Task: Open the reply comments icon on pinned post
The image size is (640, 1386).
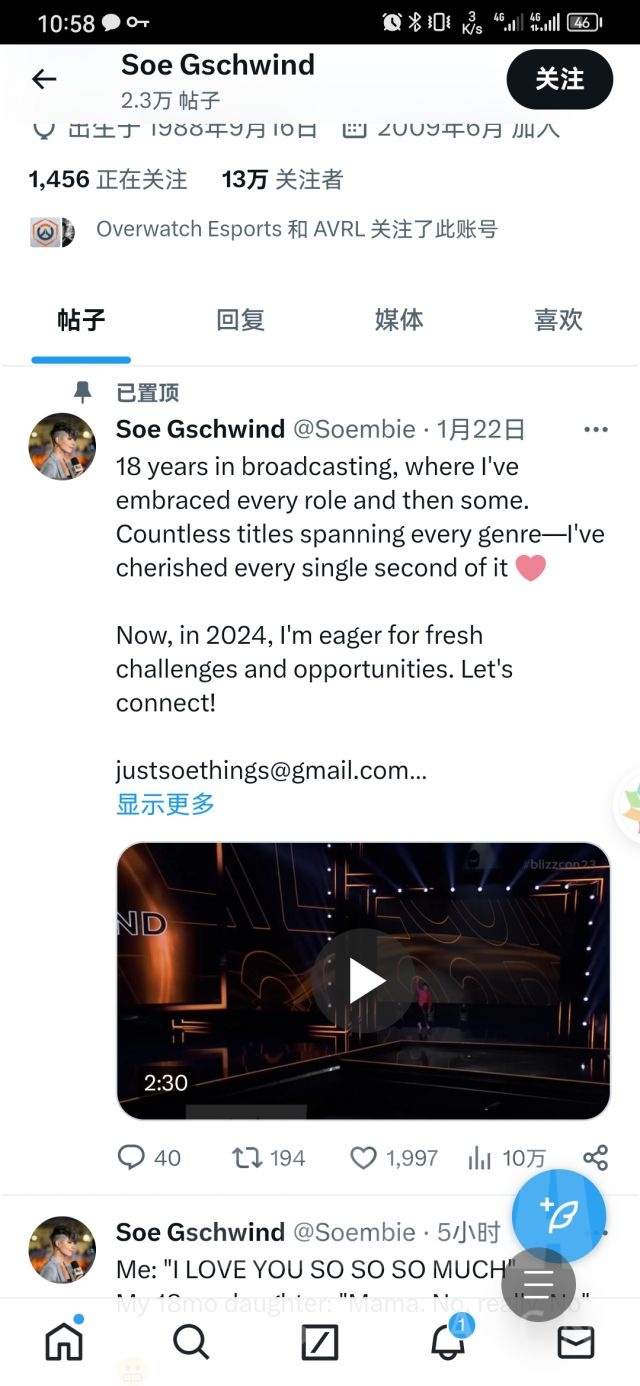Action: click(x=133, y=1157)
